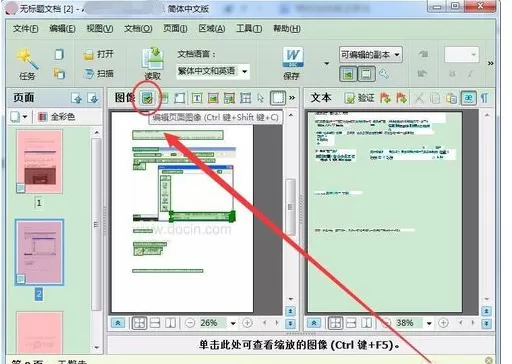Toggle the keep-pictures icon under 可编辑的副本

pyautogui.click(x=348, y=74)
